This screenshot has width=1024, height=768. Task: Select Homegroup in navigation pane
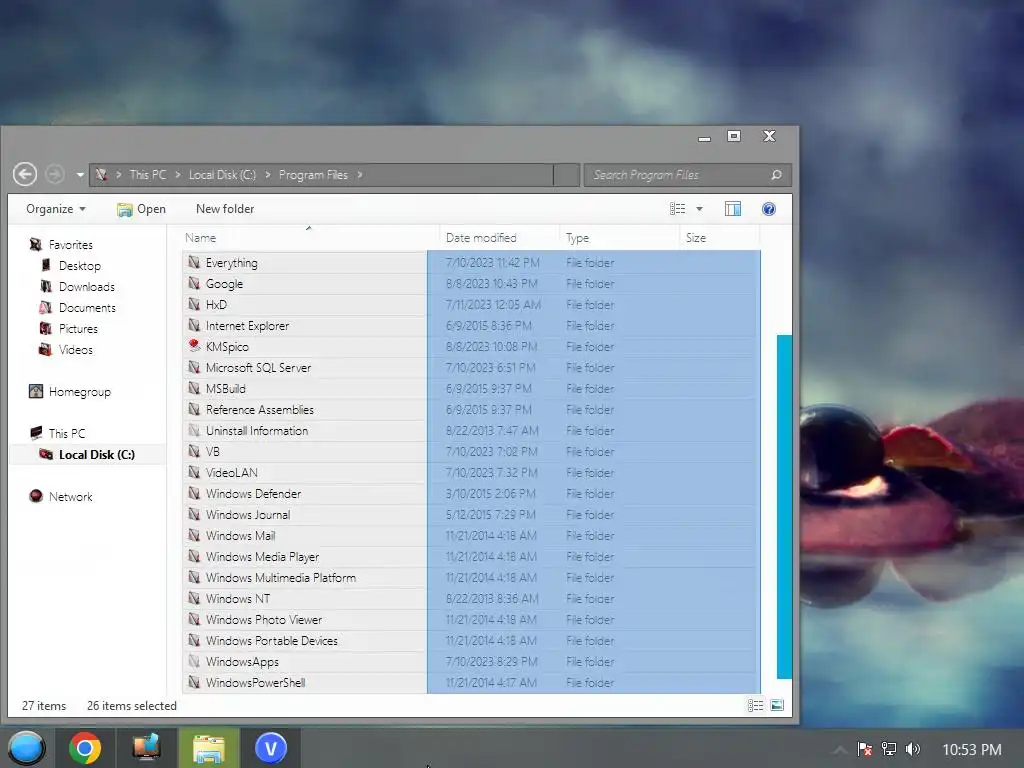tap(80, 392)
